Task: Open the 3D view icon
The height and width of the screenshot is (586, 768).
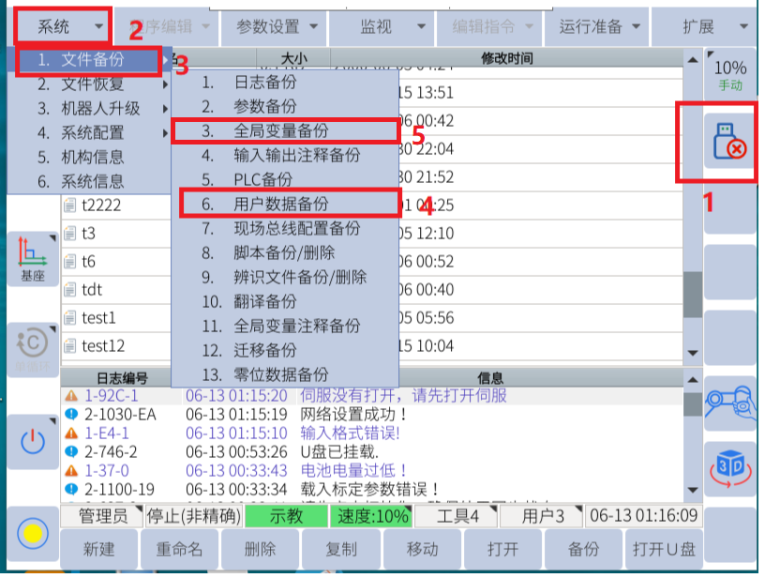Action: click(x=730, y=468)
